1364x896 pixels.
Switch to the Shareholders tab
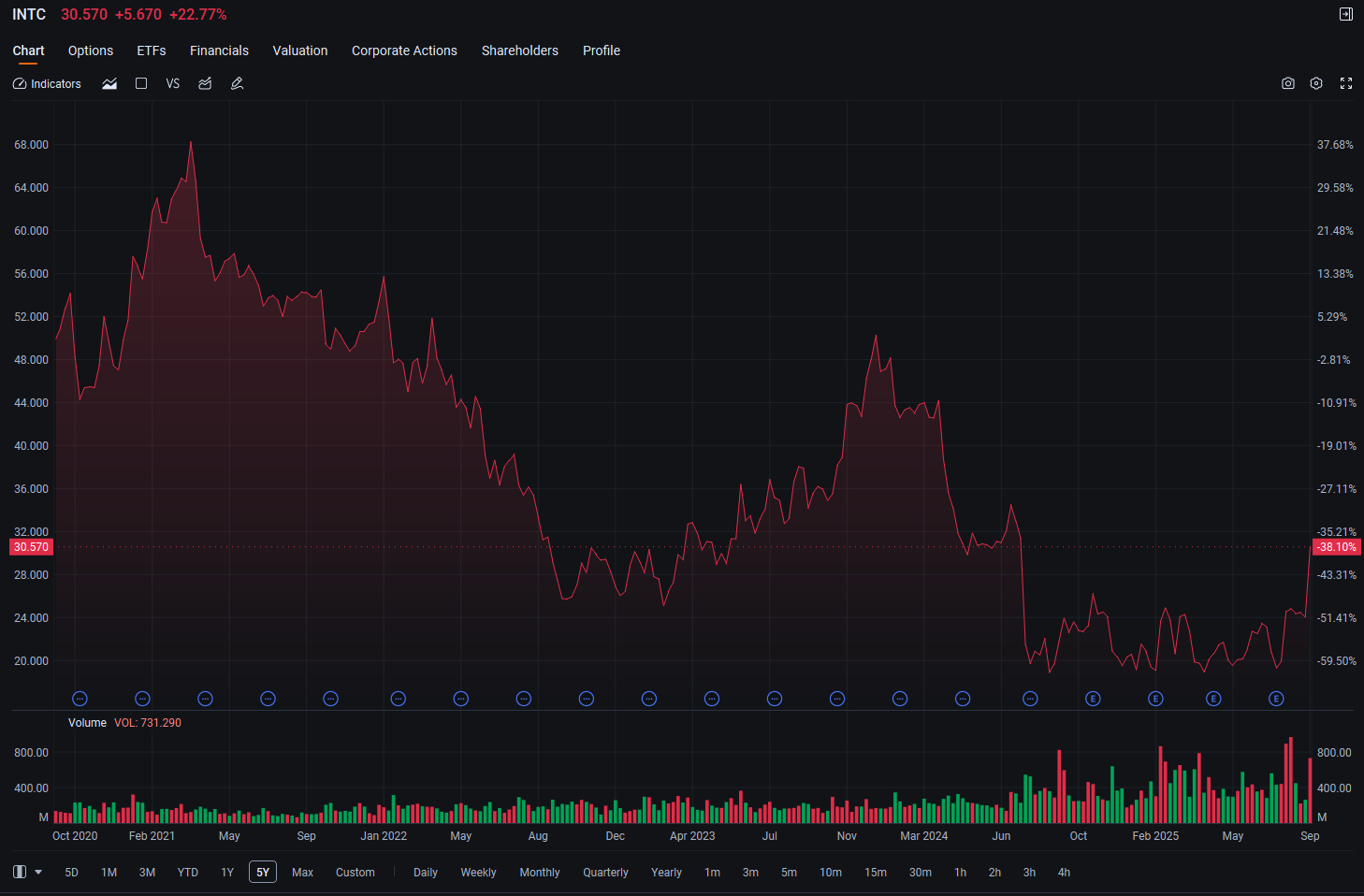[520, 51]
